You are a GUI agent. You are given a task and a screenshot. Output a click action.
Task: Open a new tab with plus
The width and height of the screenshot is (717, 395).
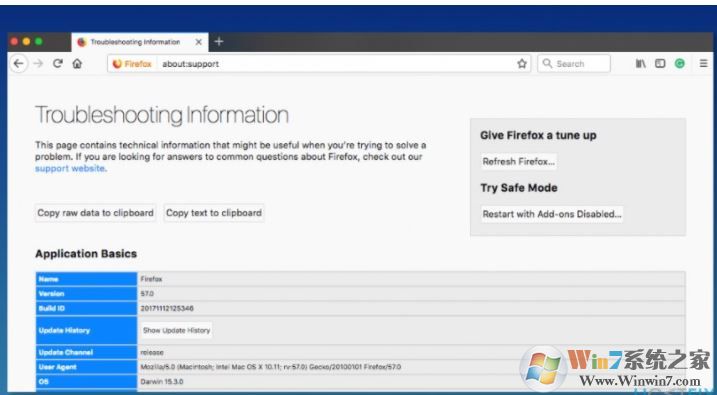[x=219, y=42]
